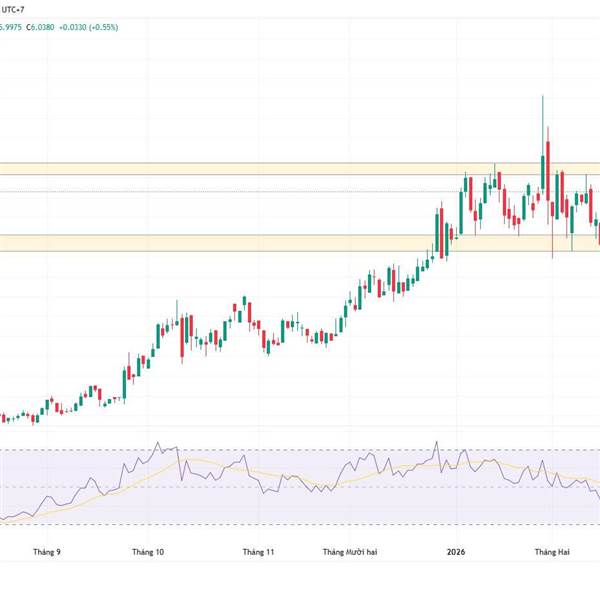Click the Tháng Hai time axis label
The height and width of the screenshot is (600, 600).
[552, 552]
